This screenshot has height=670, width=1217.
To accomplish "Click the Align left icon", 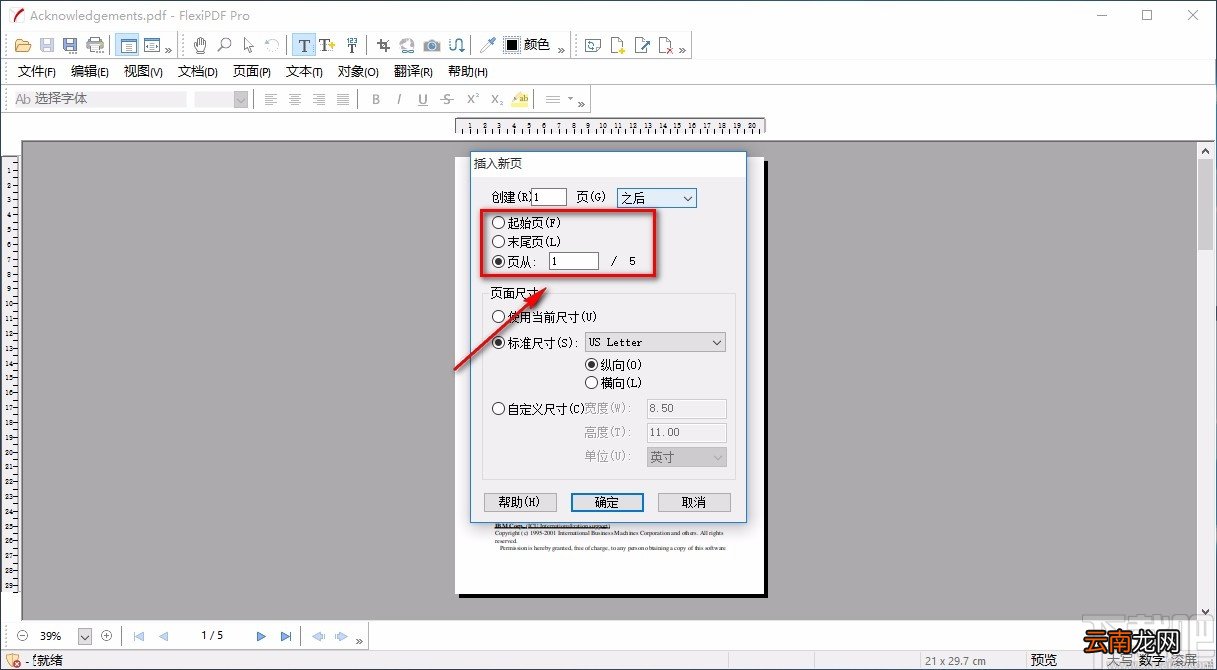I will [270, 99].
